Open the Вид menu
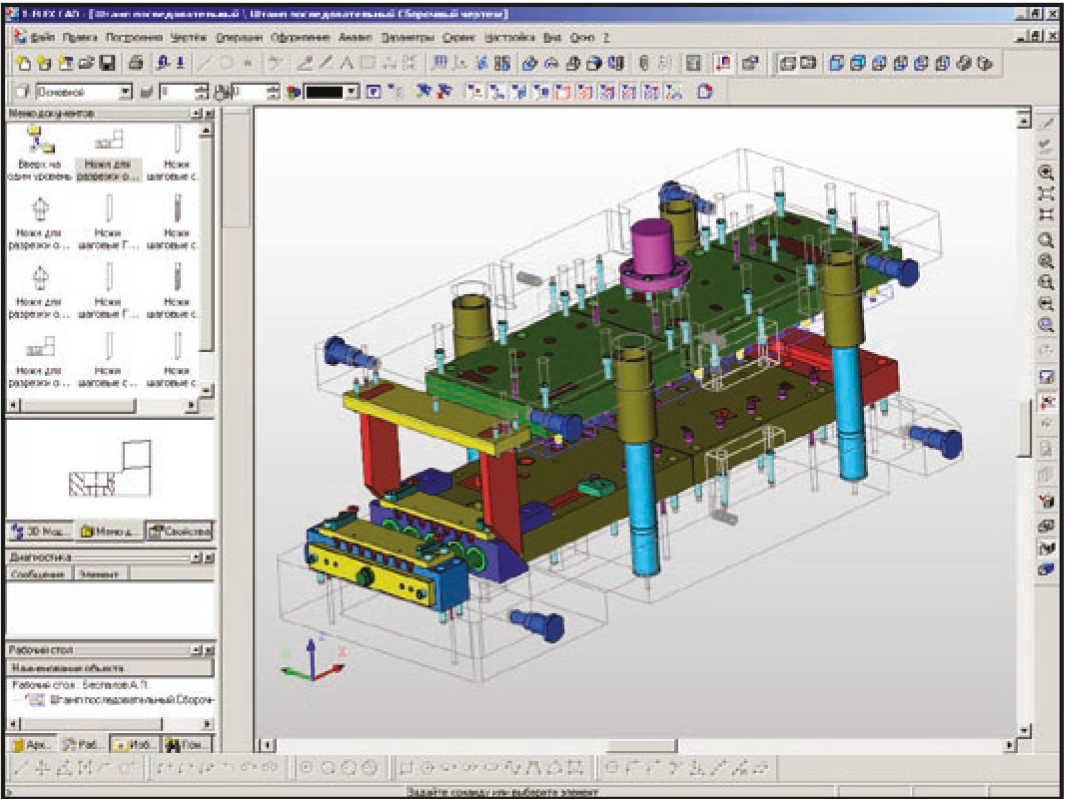 tap(552, 37)
